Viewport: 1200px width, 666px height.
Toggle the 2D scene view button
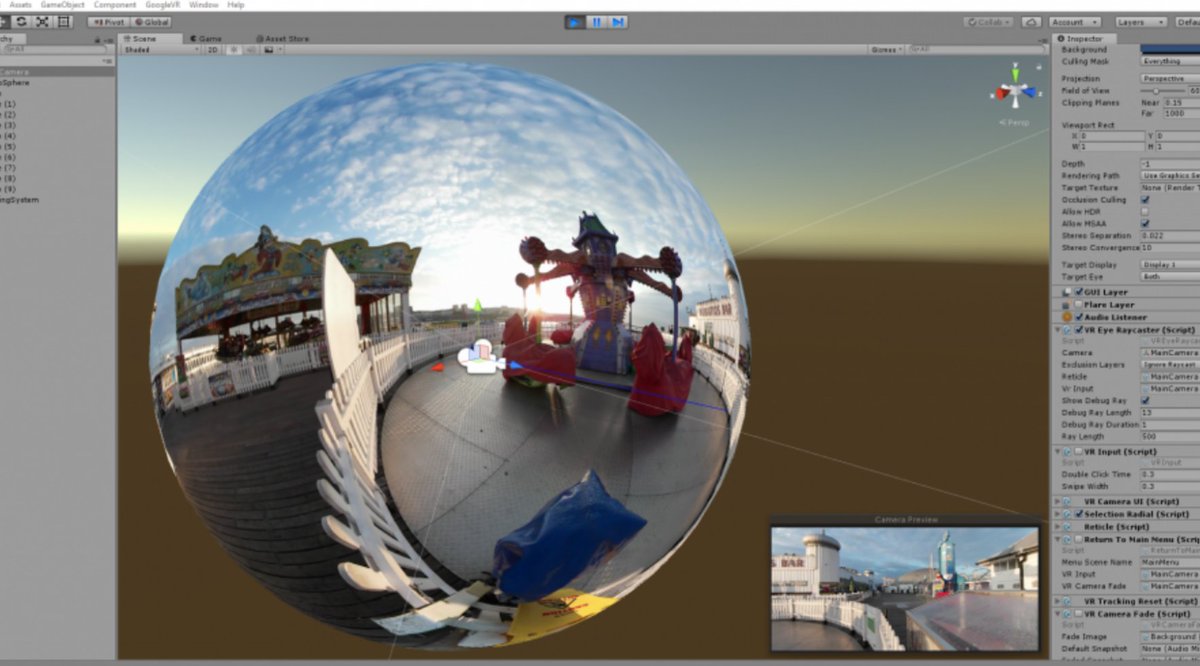(x=212, y=49)
